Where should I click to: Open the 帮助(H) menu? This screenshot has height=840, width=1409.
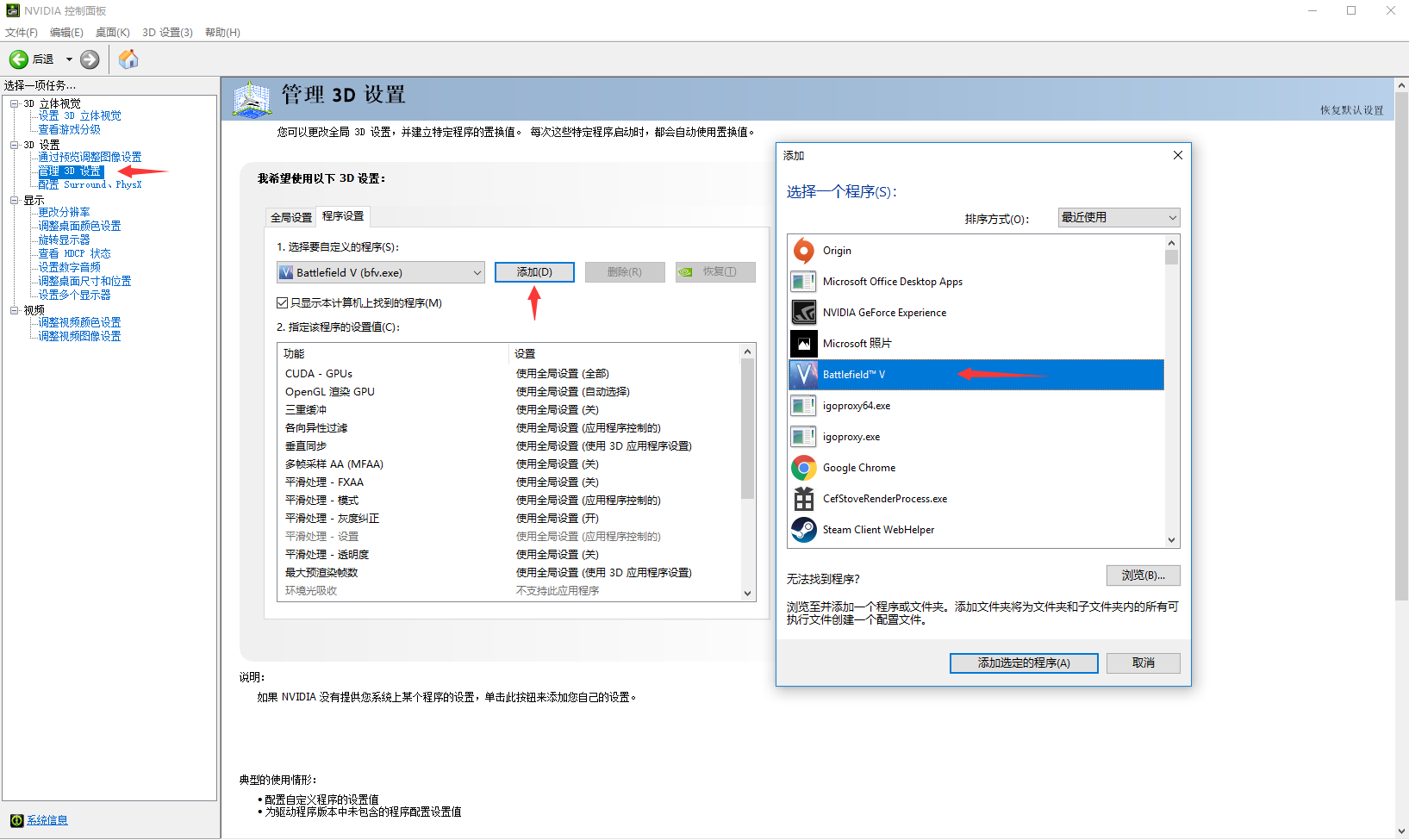tap(222, 33)
